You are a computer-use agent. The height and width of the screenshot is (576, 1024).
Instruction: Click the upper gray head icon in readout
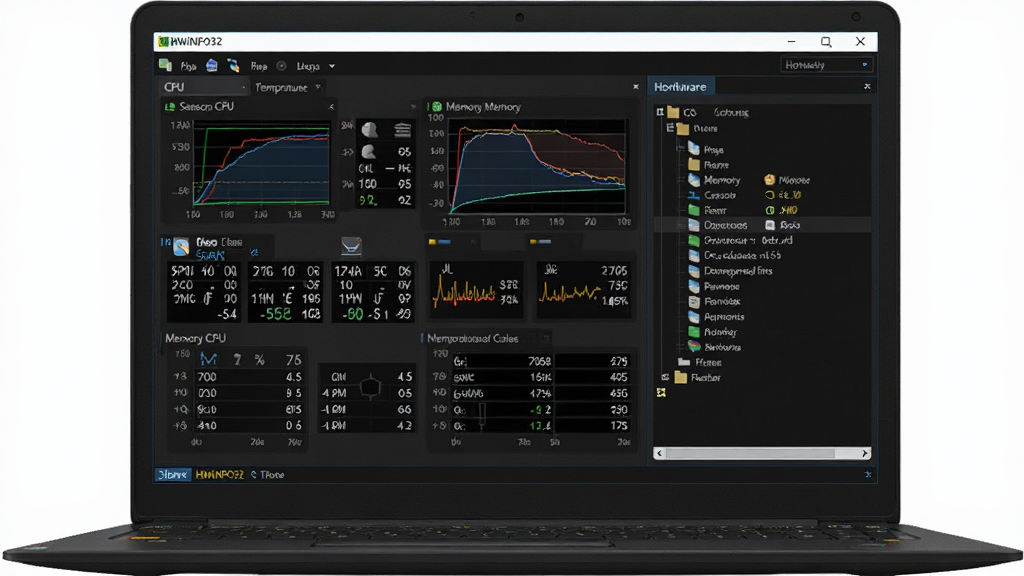coord(370,130)
